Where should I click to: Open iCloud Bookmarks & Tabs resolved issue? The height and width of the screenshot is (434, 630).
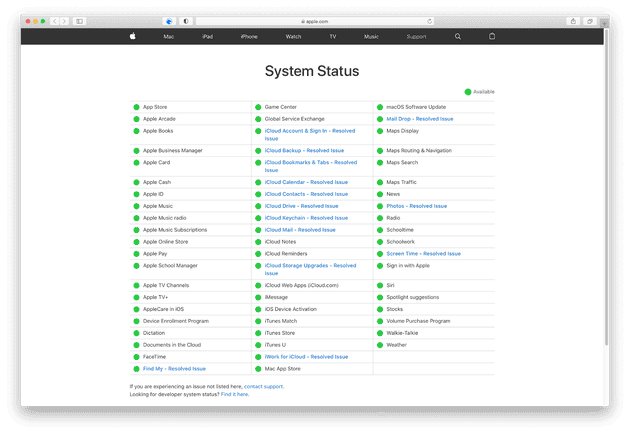pos(311,166)
